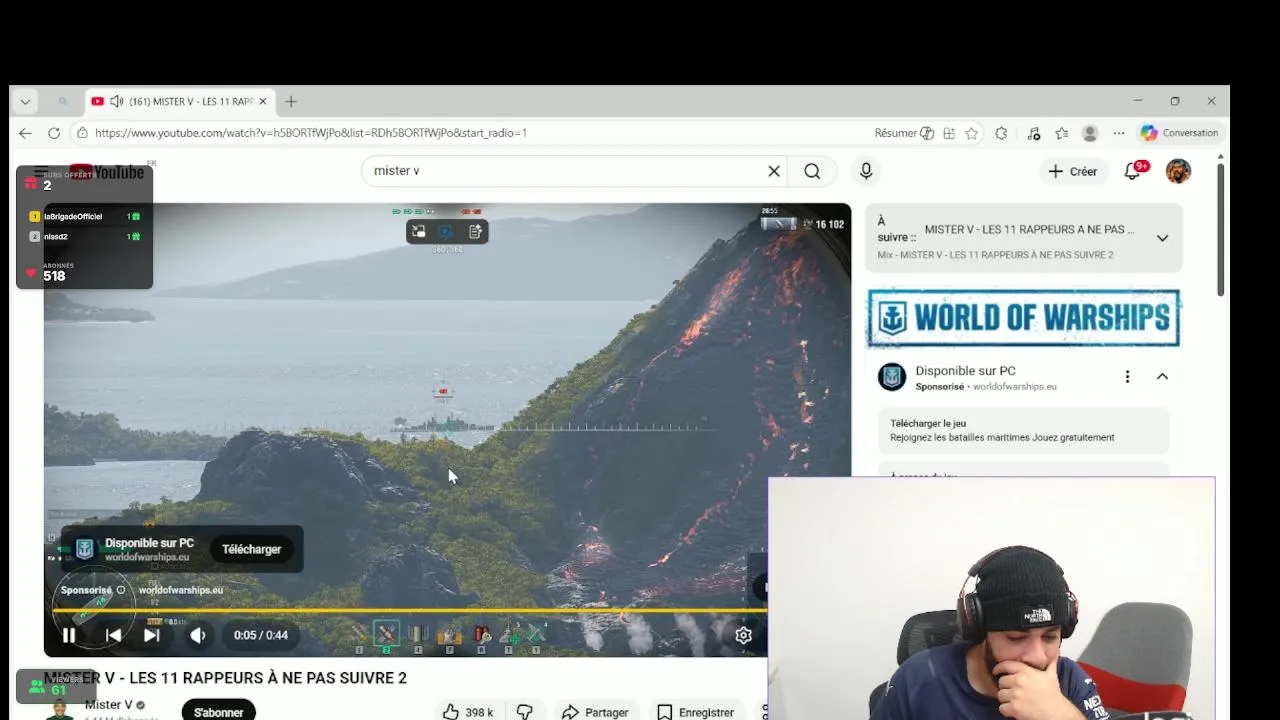Open the YouTube search with the magnifier
Screen dimensions: 1280x720
point(812,171)
